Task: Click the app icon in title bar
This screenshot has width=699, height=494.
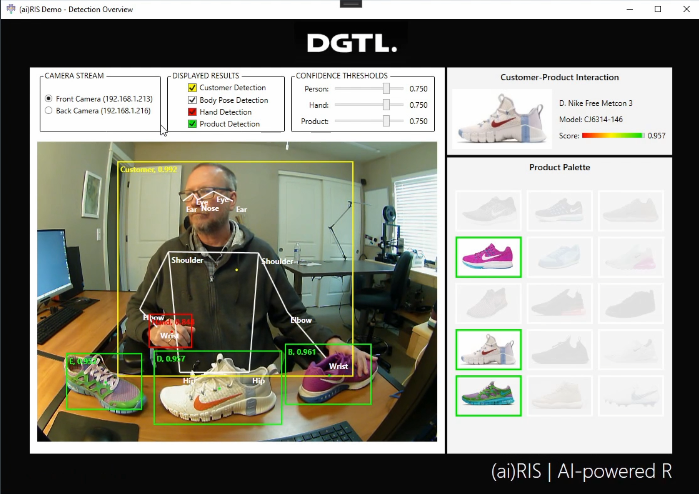Action: pos(9,8)
